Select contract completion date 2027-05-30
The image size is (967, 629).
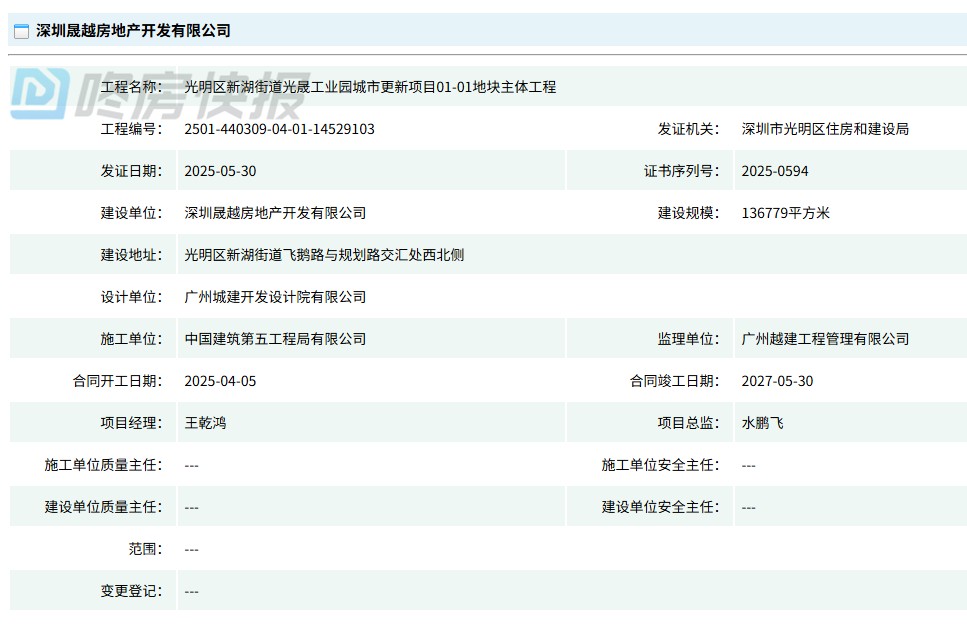coord(777,381)
